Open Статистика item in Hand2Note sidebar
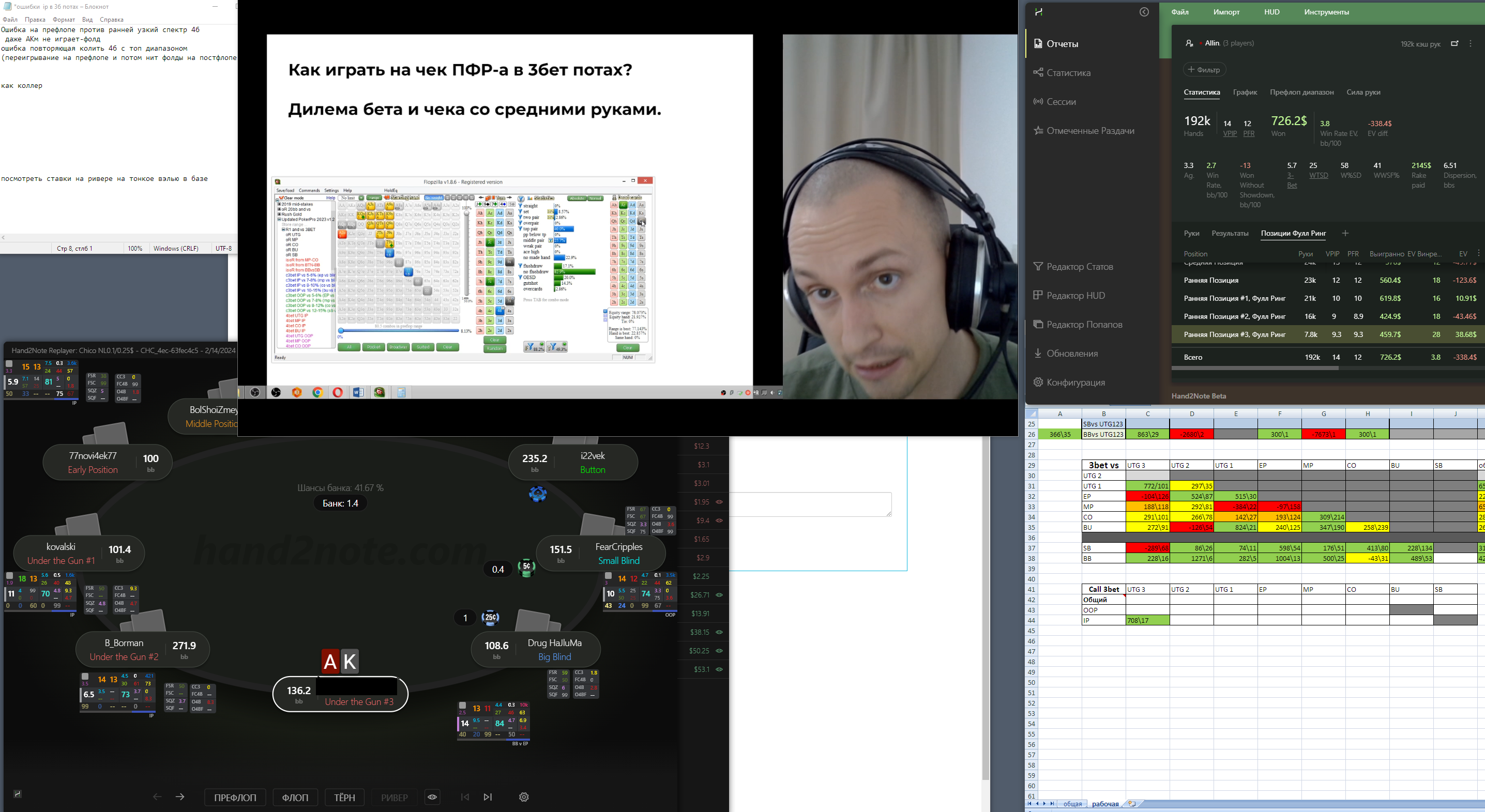This screenshot has width=1485, height=812. (x=1062, y=72)
